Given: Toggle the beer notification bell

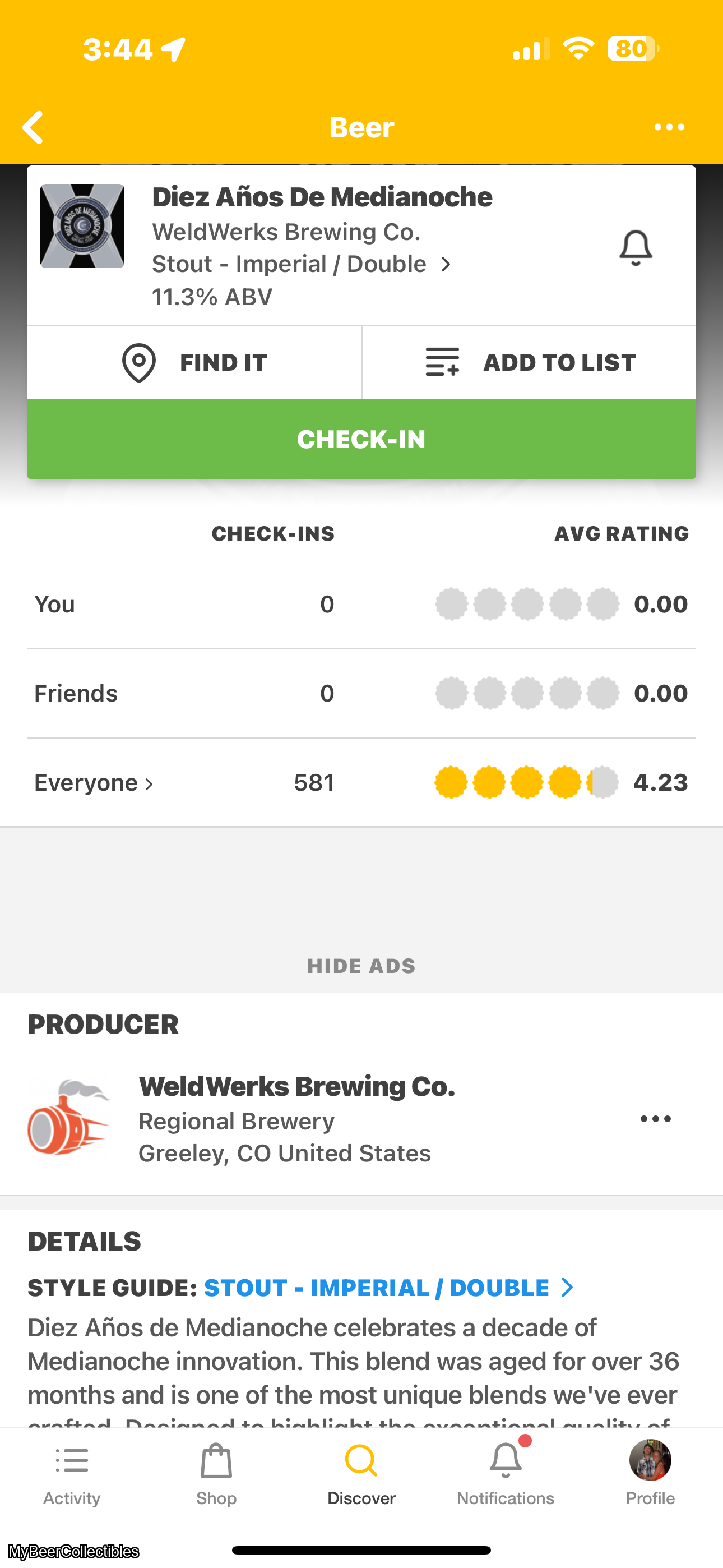Looking at the screenshot, I should click(x=636, y=248).
